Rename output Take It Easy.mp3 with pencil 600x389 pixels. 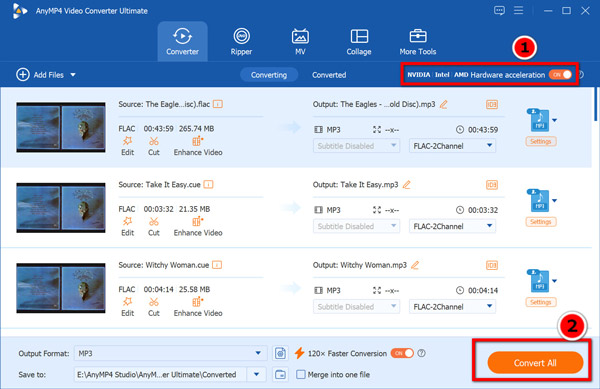[407, 185]
